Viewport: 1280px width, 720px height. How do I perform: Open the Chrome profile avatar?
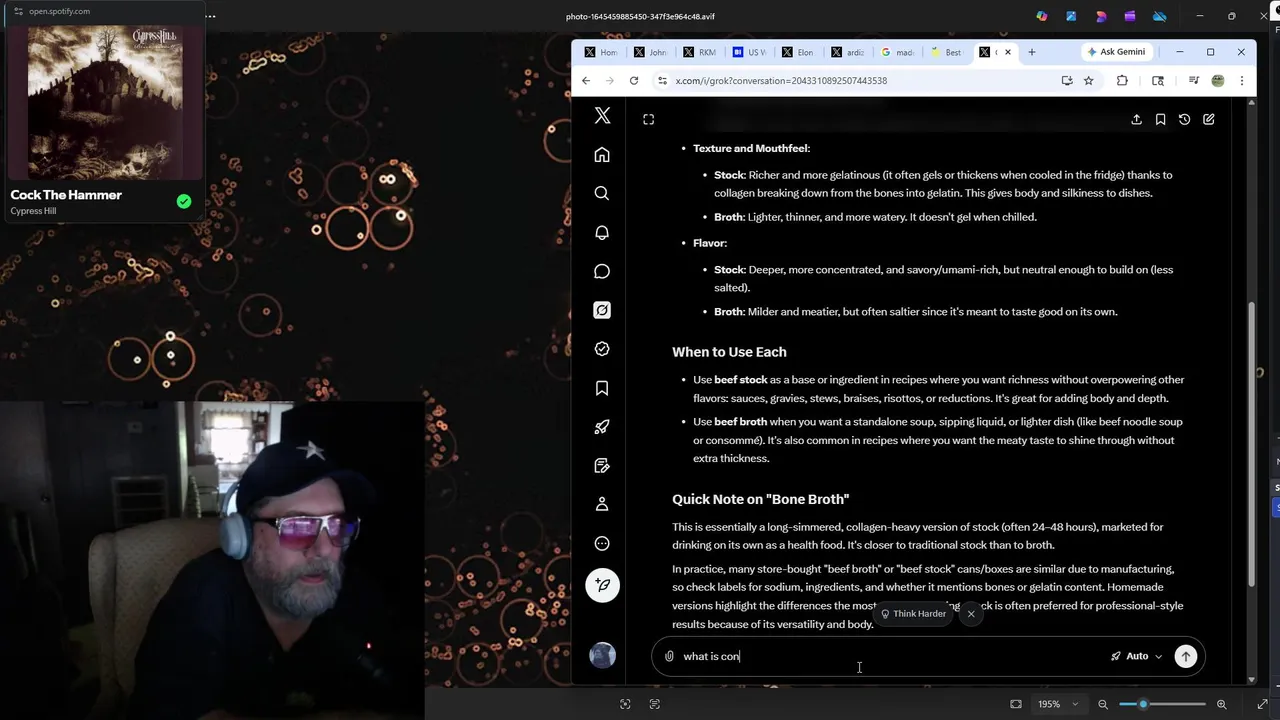point(1218,81)
